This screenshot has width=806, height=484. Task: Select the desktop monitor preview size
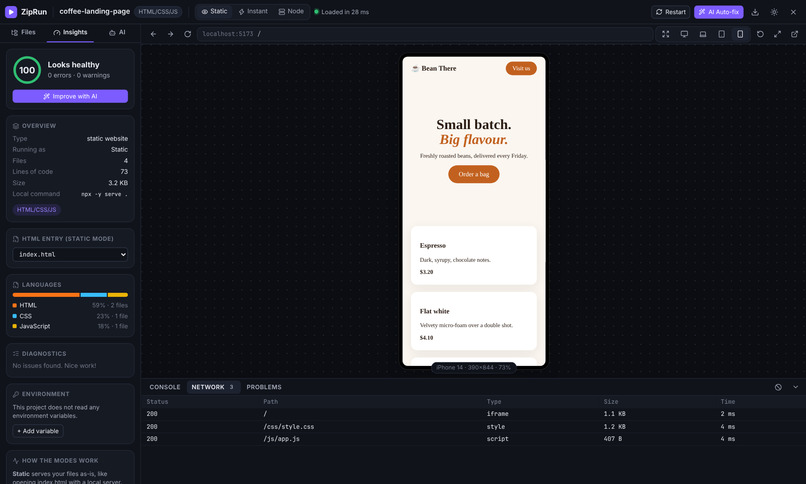(684, 34)
